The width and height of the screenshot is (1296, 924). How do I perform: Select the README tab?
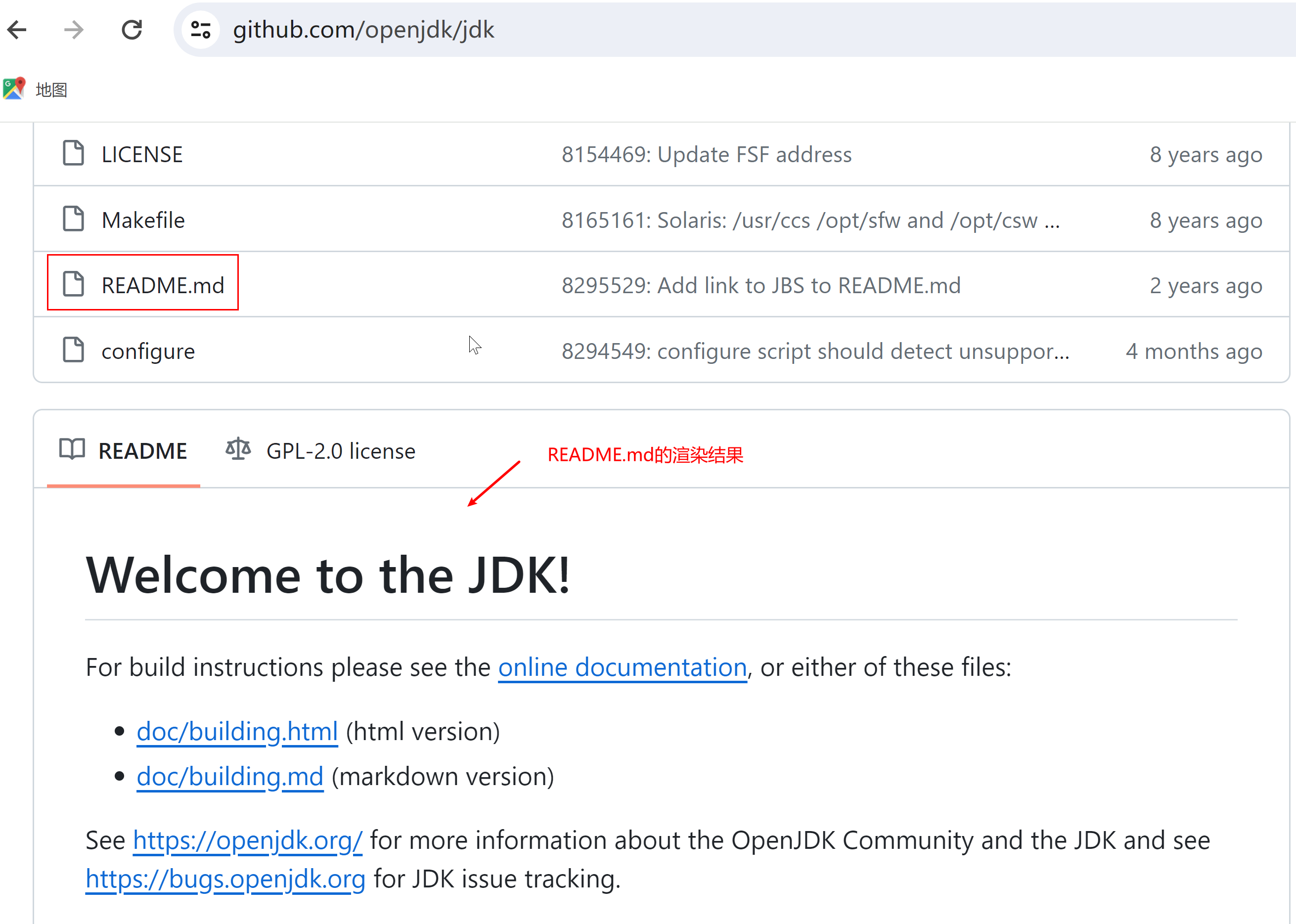[x=142, y=451]
